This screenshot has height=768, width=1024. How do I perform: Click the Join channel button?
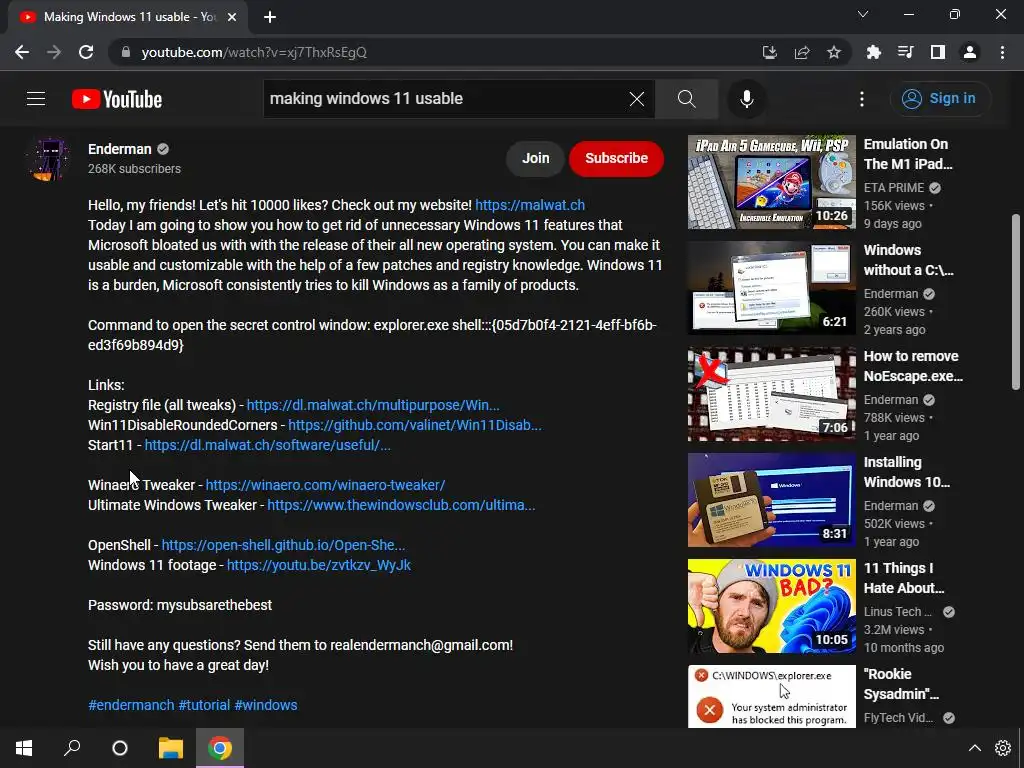(536, 158)
